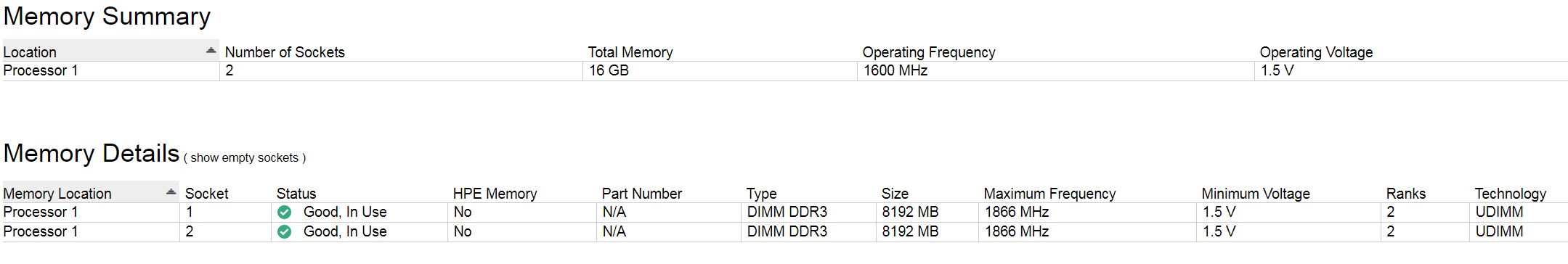The width and height of the screenshot is (1568, 264).
Task: Sort by Total Memory column header
Action: (x=630, y=52)
